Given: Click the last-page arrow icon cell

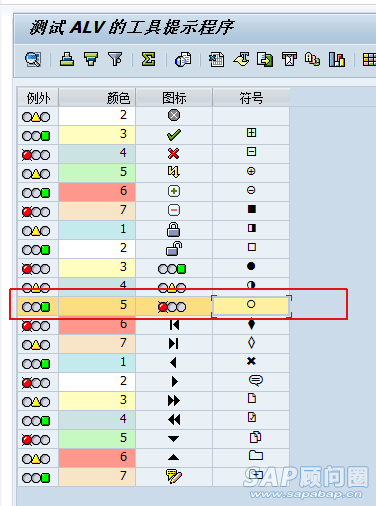Looking at the screenshot, I should tap(174, 343).
